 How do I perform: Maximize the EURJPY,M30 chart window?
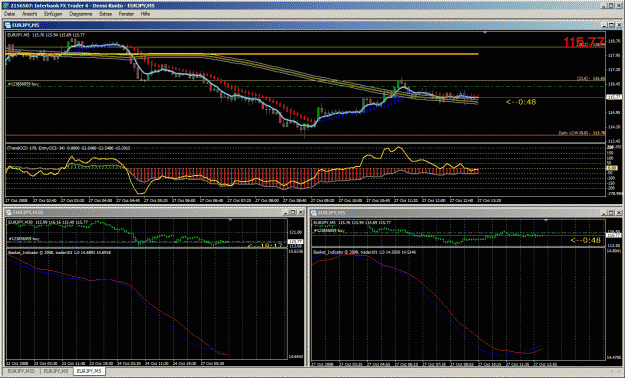point(293,213)
